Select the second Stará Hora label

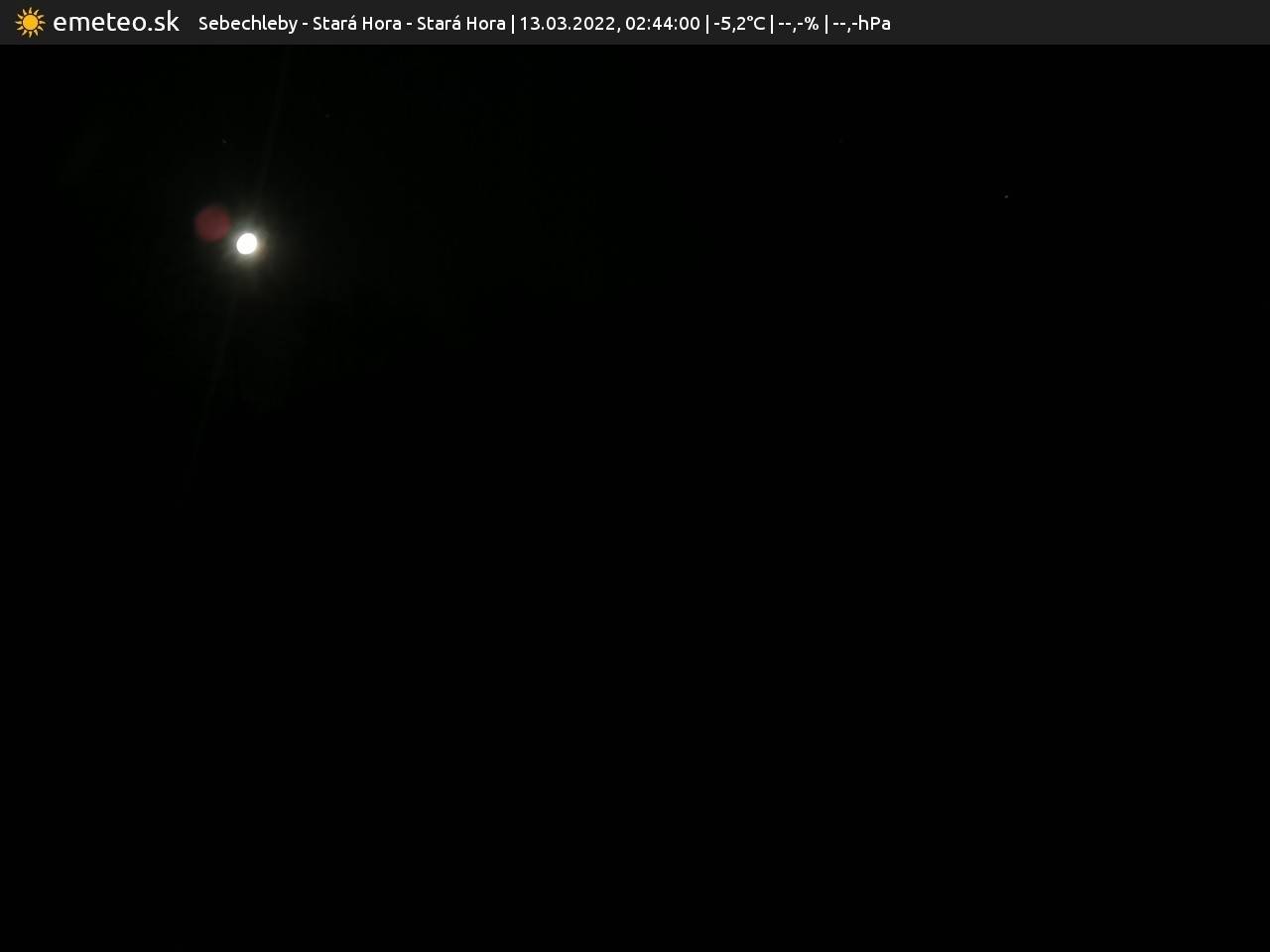coord(460,23)
